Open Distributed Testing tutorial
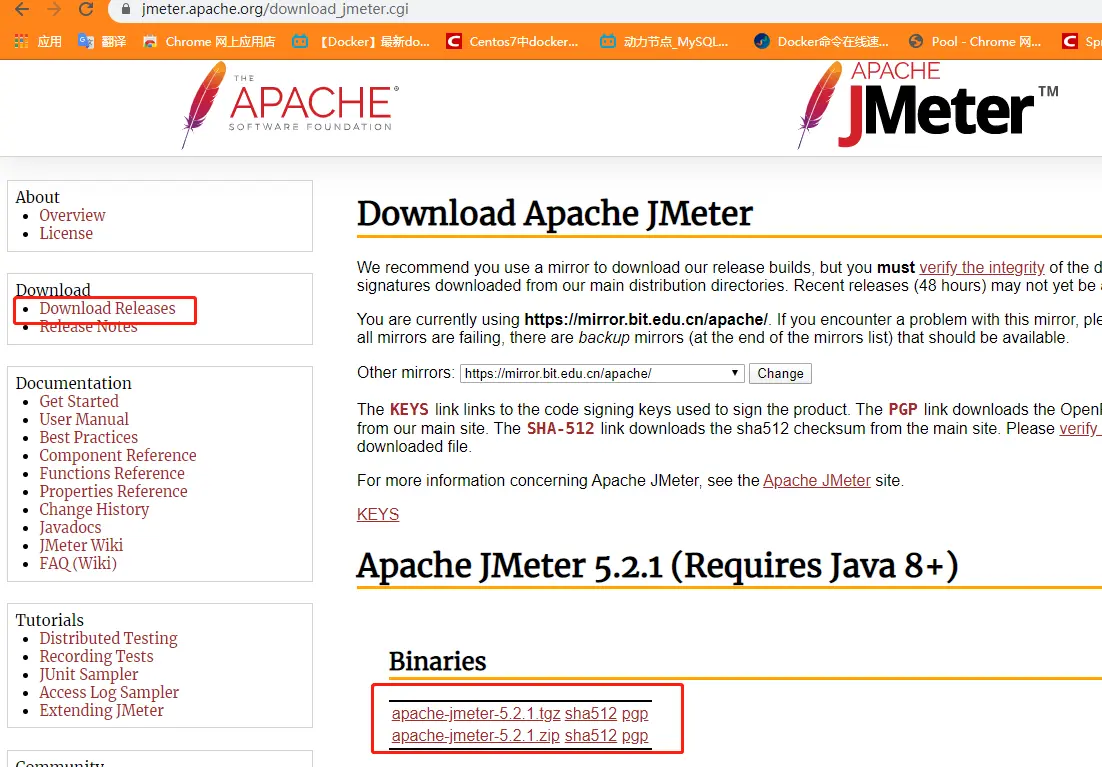1102x767 pixels. 108,638
